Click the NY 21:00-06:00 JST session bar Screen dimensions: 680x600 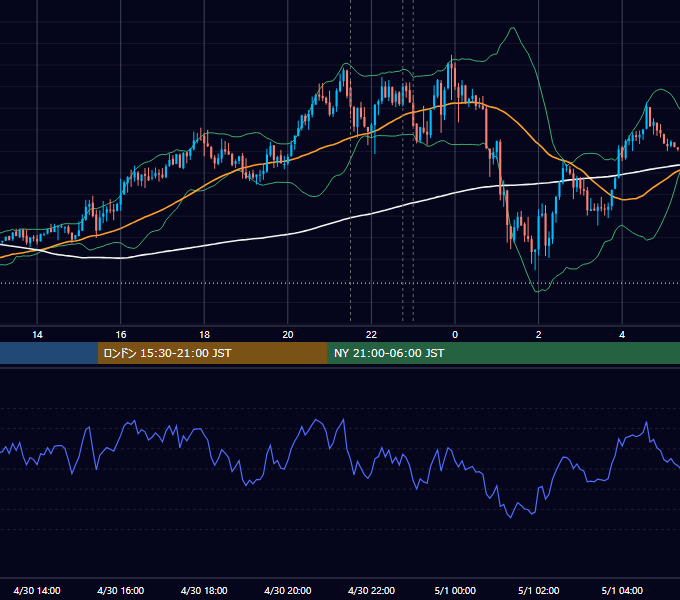click(503, 353)
